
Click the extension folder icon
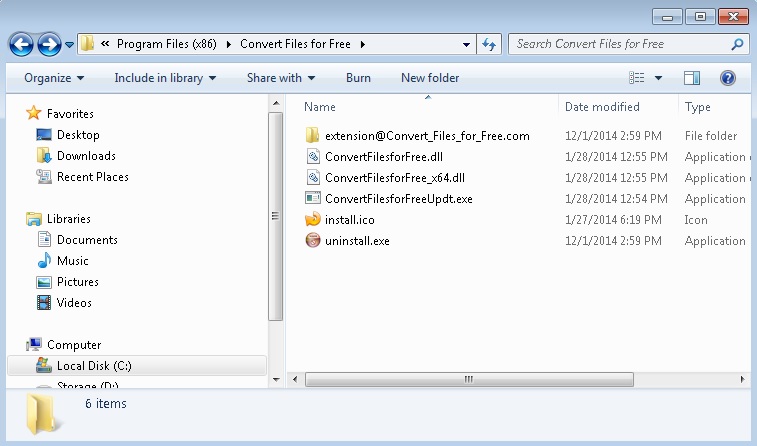pyautogui.click(x=313, y=135)
